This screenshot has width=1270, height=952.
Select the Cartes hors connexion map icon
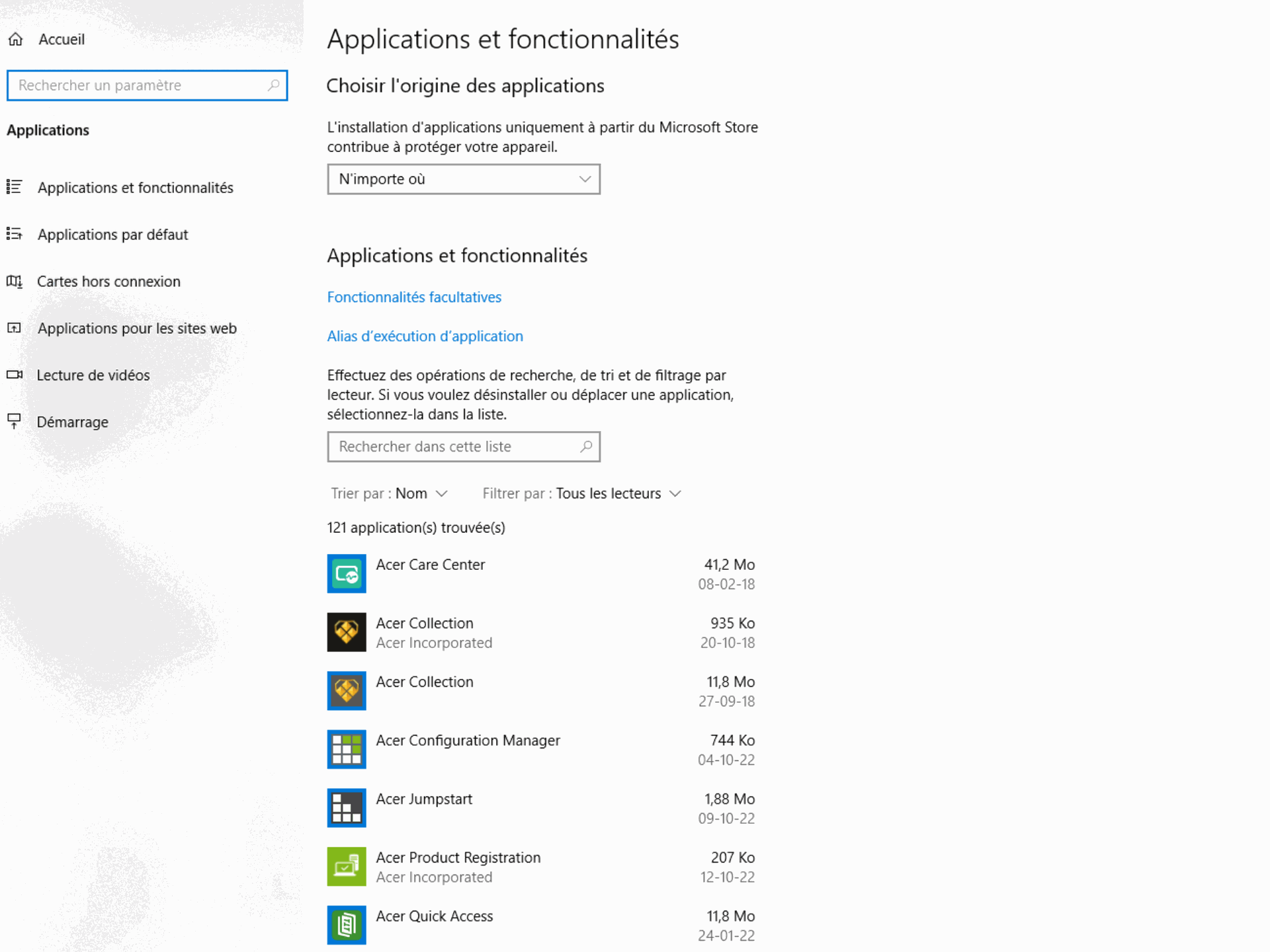(15, 282)
